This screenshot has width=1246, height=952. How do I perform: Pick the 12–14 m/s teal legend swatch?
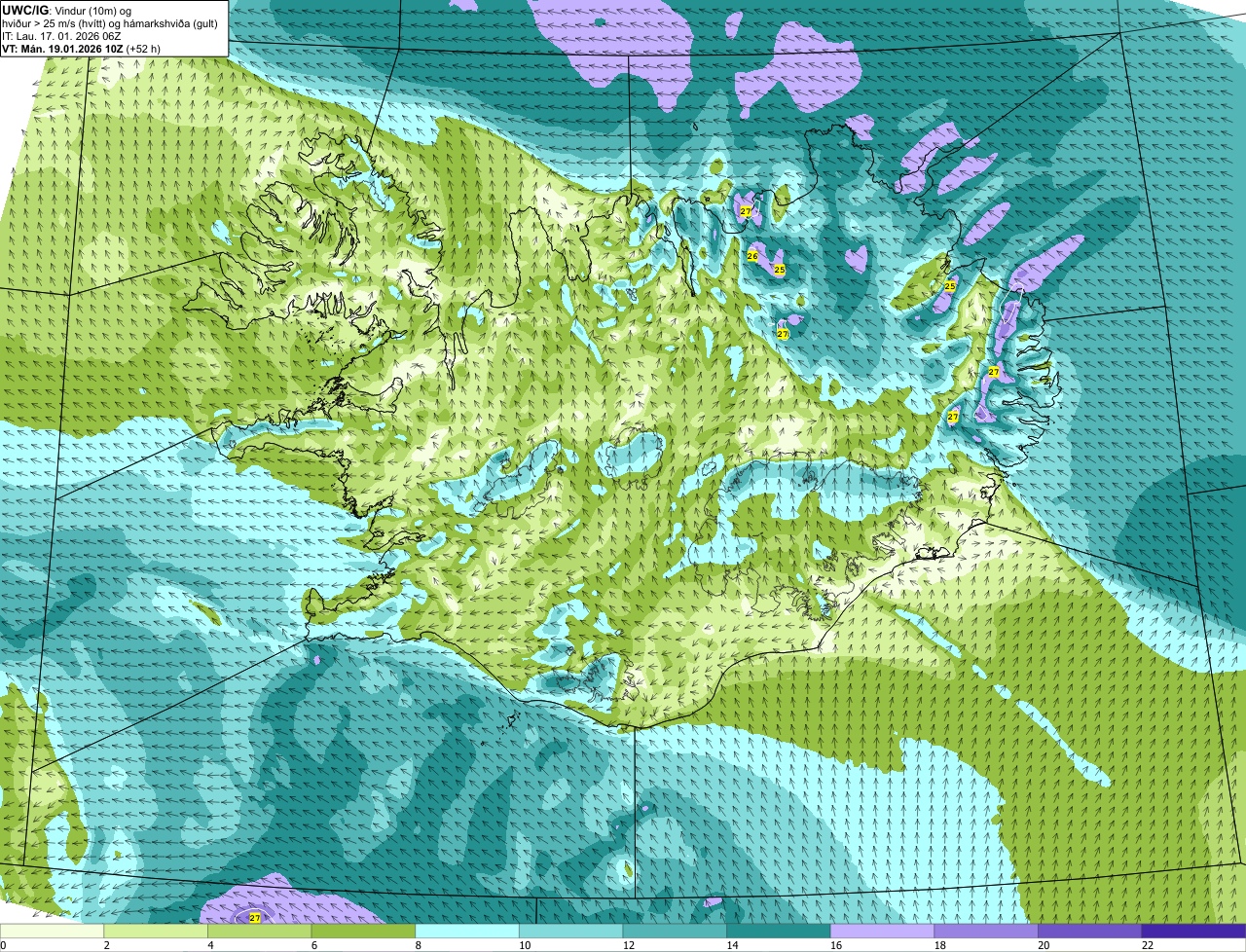[675, 931]
